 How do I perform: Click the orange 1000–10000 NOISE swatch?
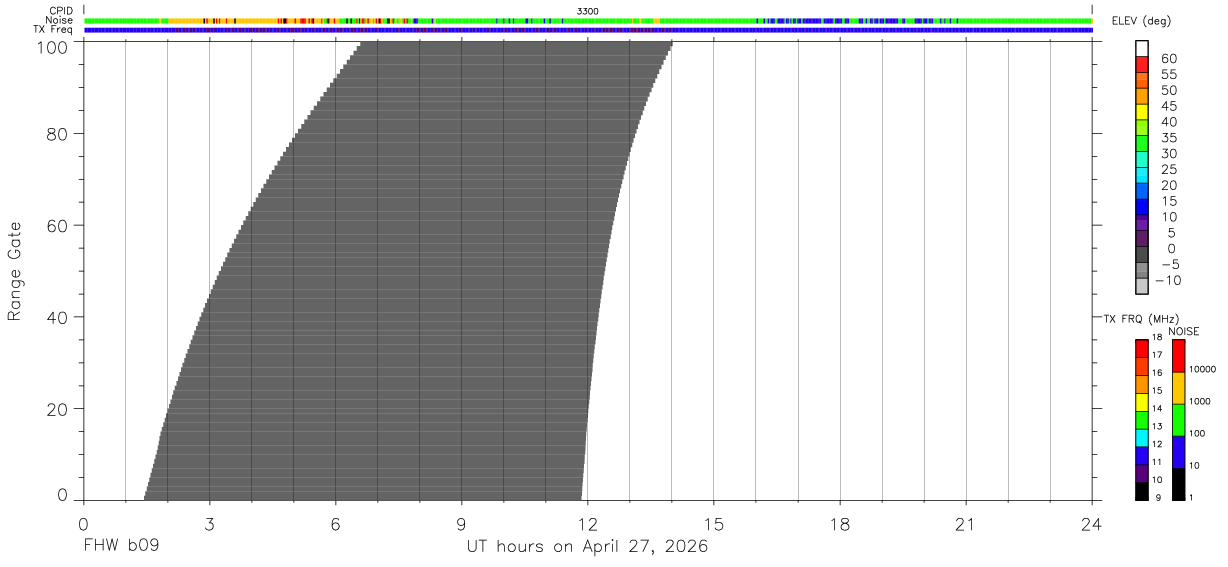tap(1178, 388)
